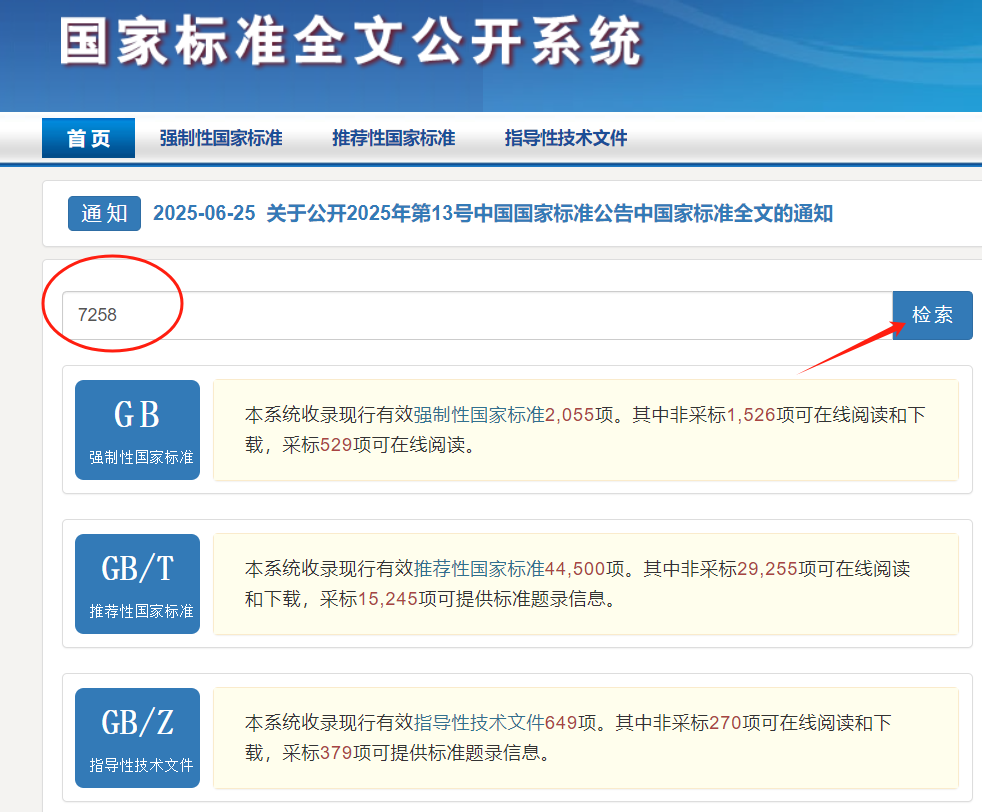Click the page scrollbar on the right
The image size is (982, 812).
[977, 400]
